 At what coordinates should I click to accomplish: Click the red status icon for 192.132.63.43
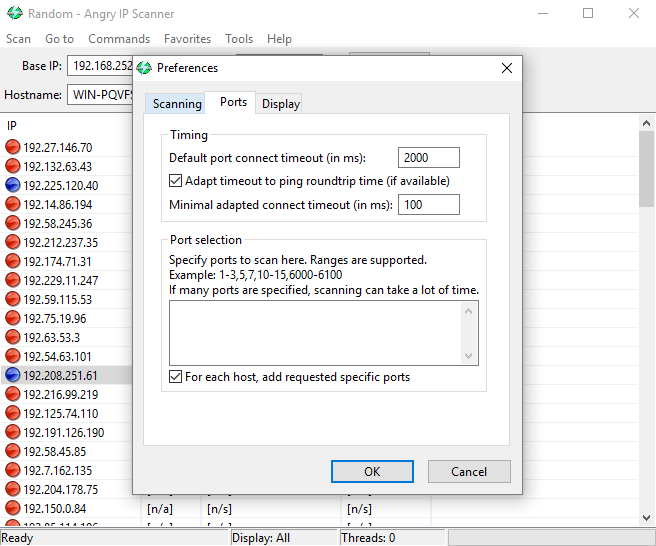click(x=13, y=166)
